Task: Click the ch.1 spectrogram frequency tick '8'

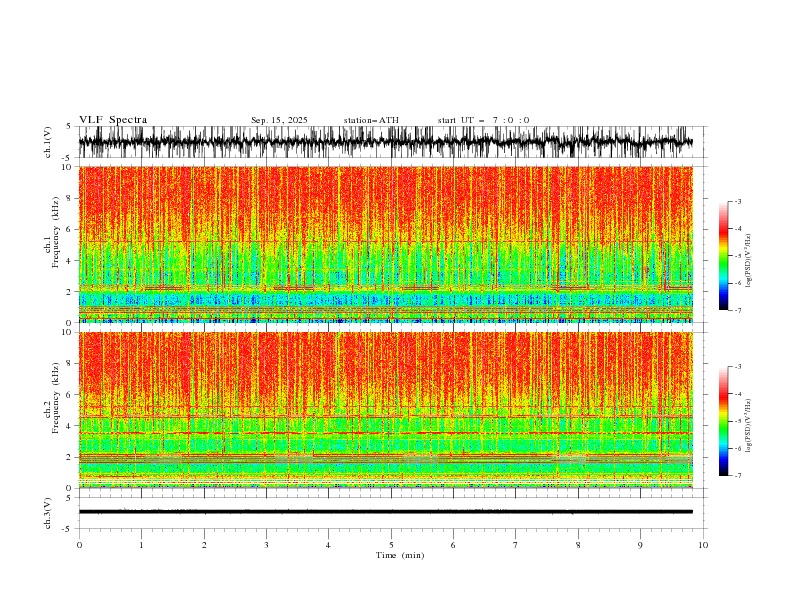Action: click(x=71, y=198)
